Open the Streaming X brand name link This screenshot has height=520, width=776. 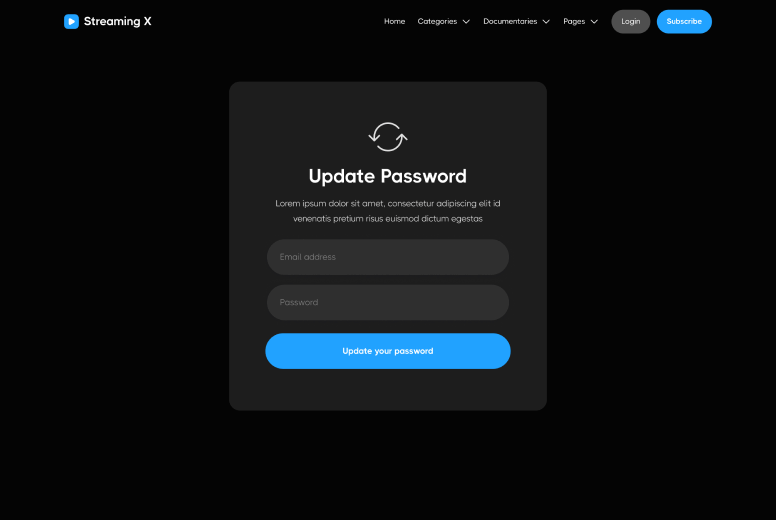[118, 21]
